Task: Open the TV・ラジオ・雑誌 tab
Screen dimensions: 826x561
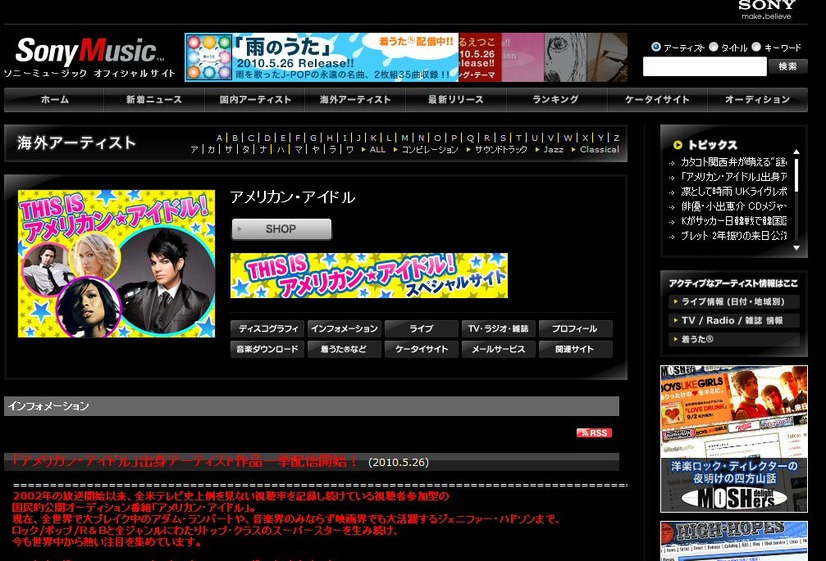Action: tap(498, 329)
